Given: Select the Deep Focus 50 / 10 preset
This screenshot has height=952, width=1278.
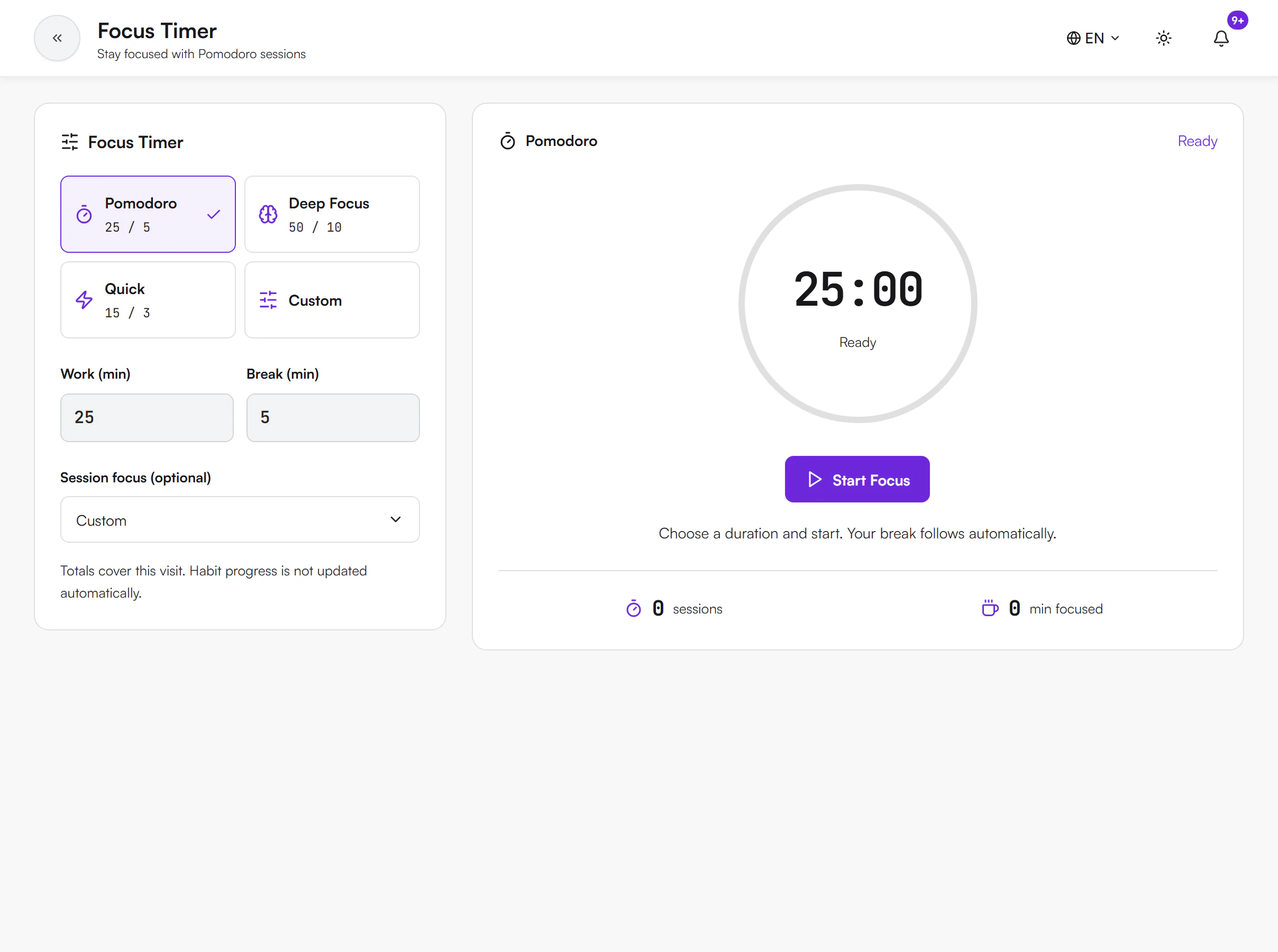Looking at the screenshot, I should [x=332, y=214].
